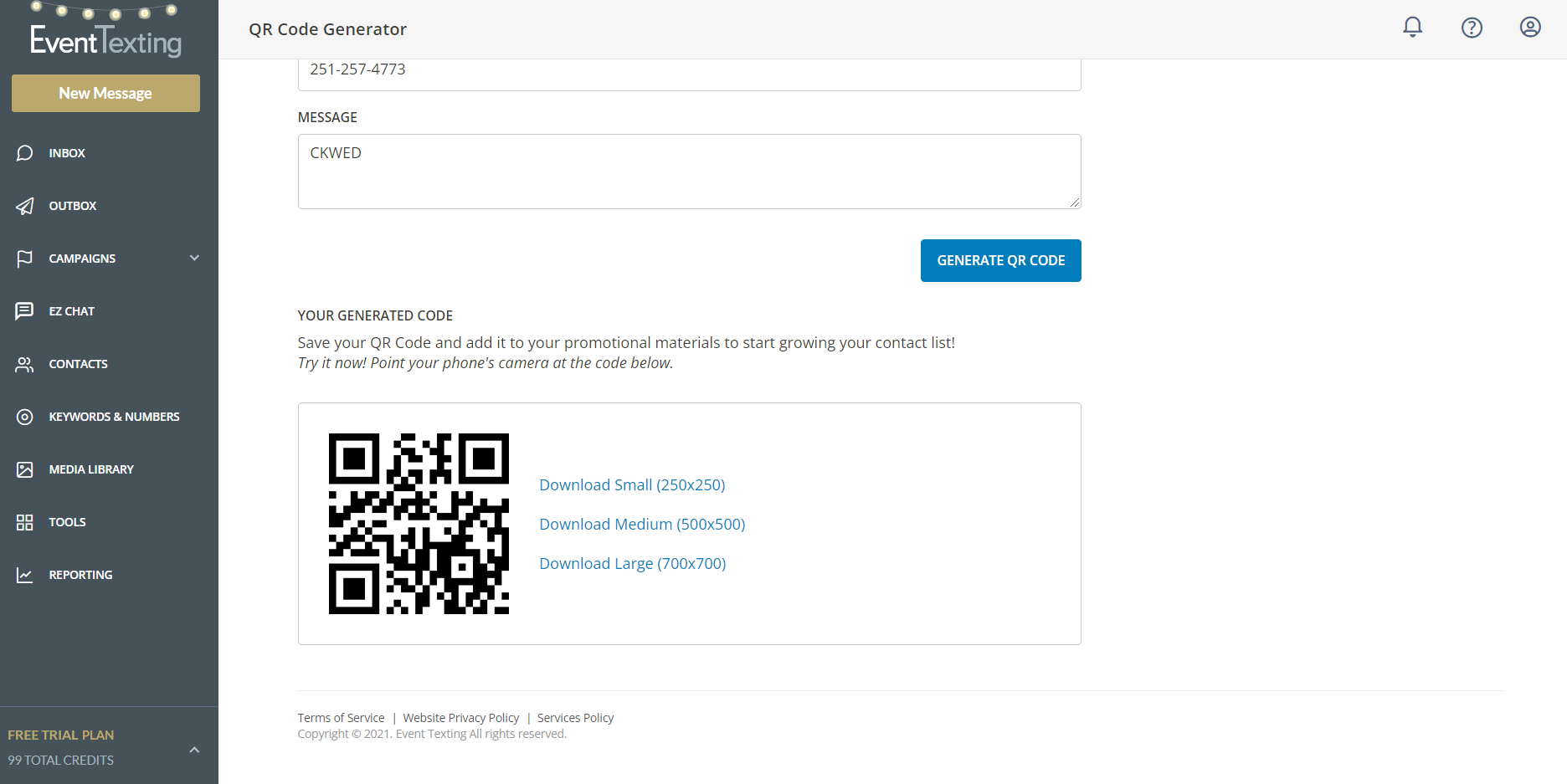
Task: Click the Contacts people icon
Action: click(x=25, y=364)
